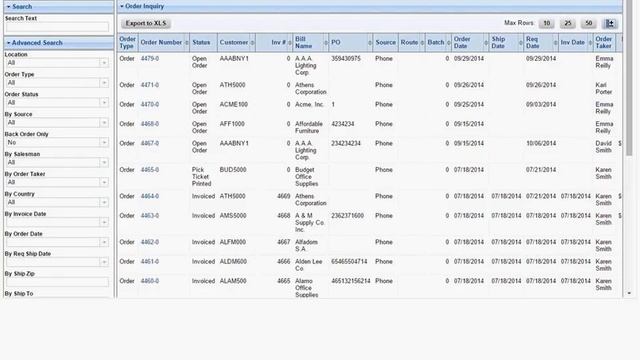The width and height of the screenshot is (640, 360).
Task: Click the Batch column sort arrows
Action: pyautogui.click(x=448, y=43)
